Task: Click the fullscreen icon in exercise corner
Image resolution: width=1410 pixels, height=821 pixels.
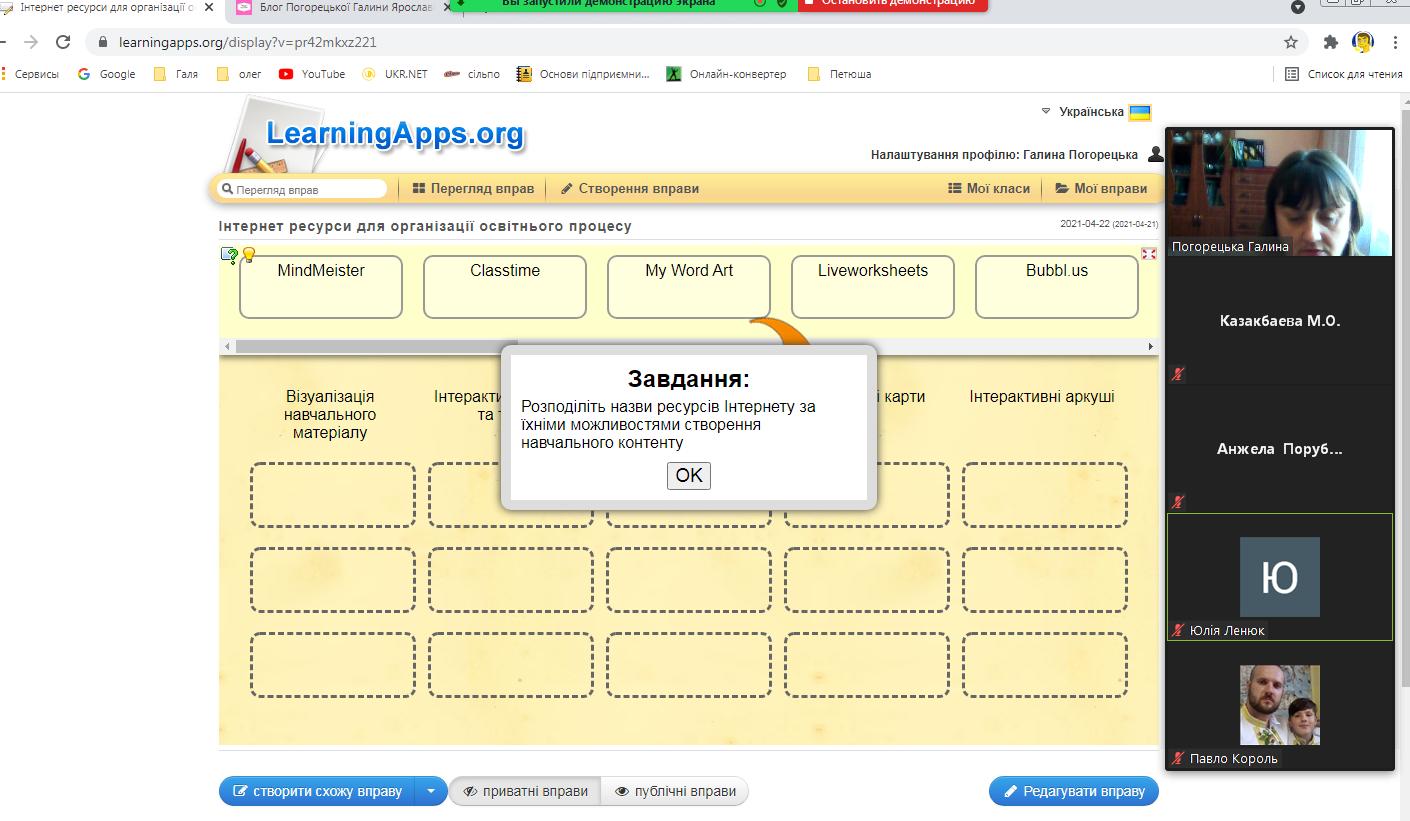Action: [1149, 254]
